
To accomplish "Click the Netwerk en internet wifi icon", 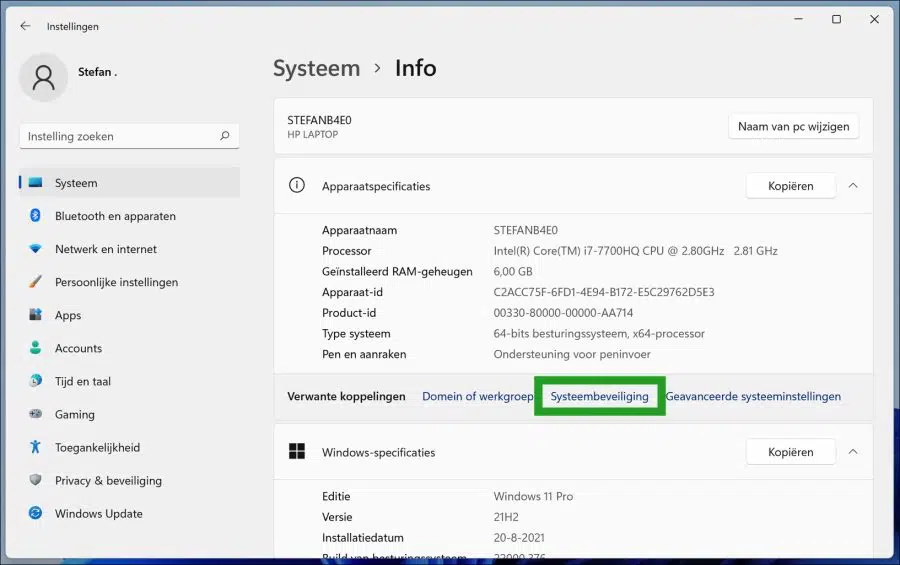I will [x=36, y=249].
